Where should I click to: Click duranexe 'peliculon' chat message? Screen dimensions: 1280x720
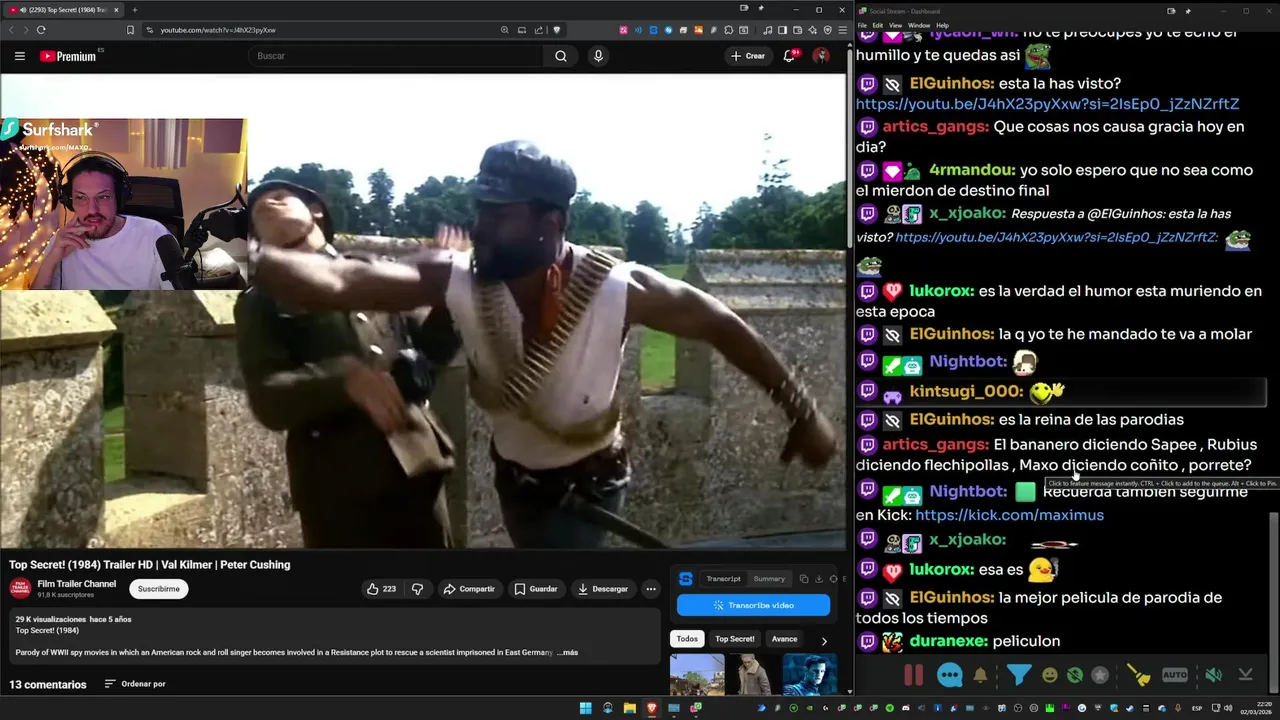[x=1062, y=641]
